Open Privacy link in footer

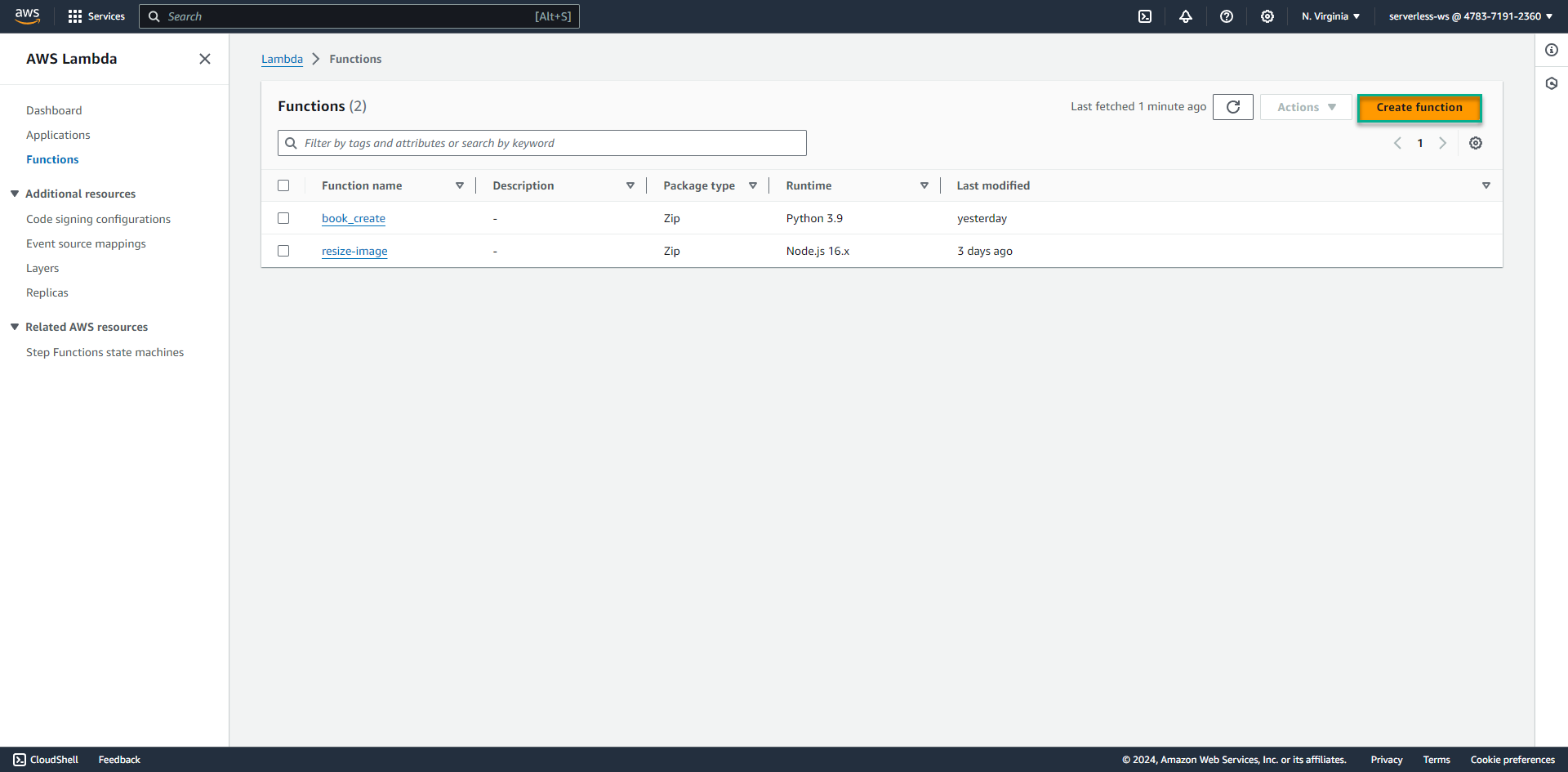click(x=1387, y=760)
